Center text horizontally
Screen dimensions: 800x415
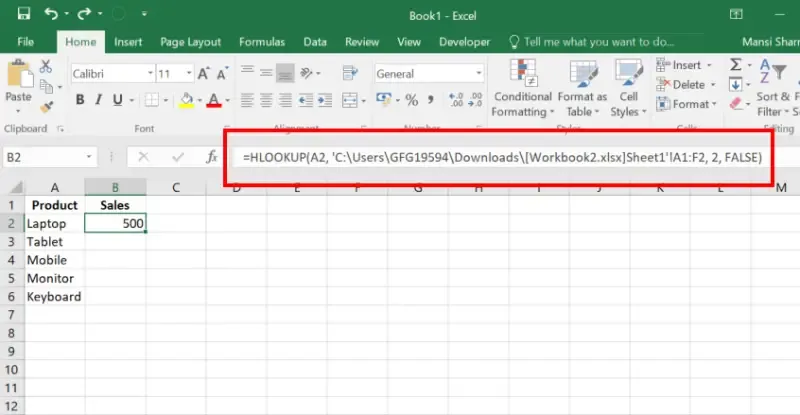pyautogui.click(x=266, y=100)
